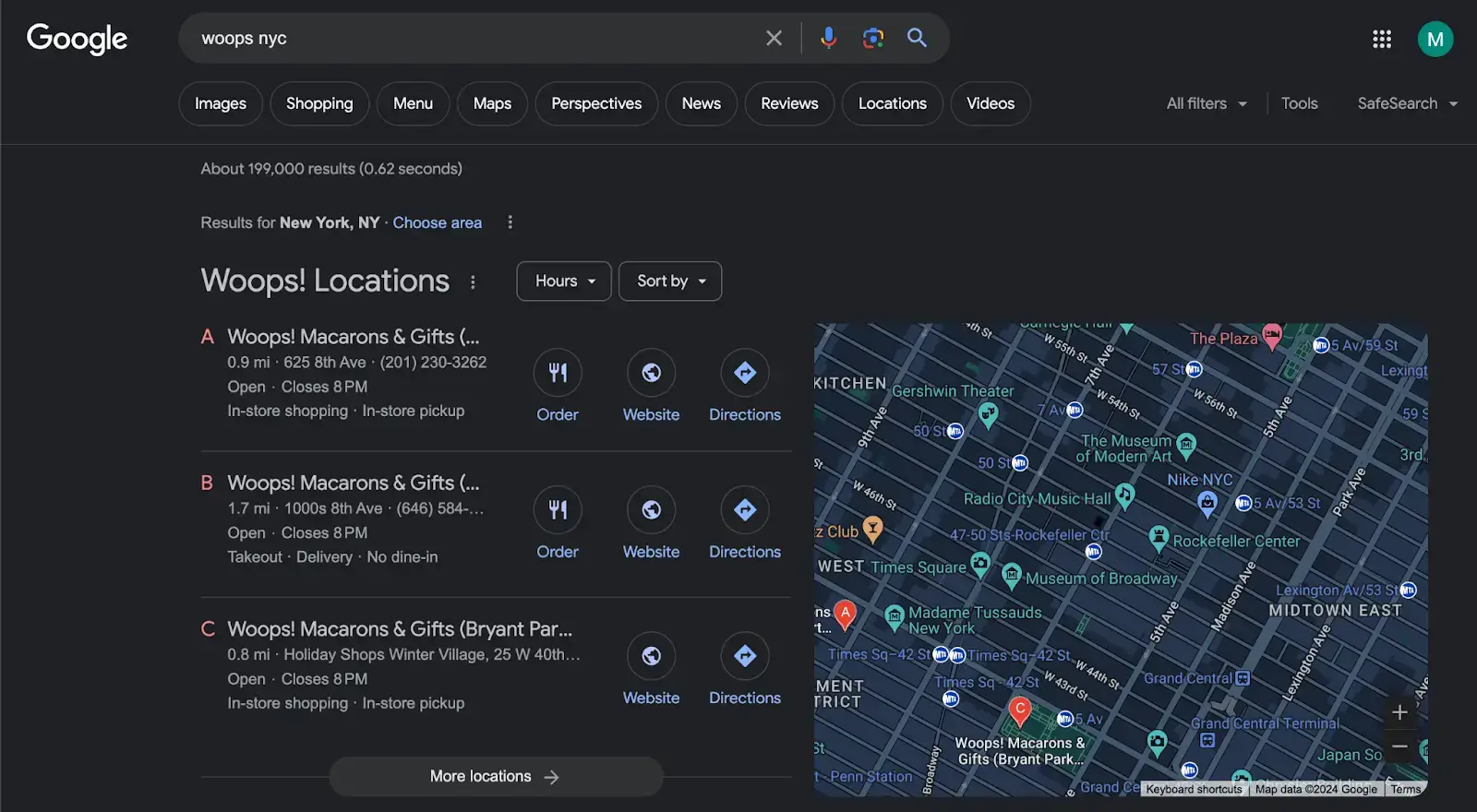
Task: Click Museum of Broadway map marker
Action: pyautogui.click(x=1012, y=577)
